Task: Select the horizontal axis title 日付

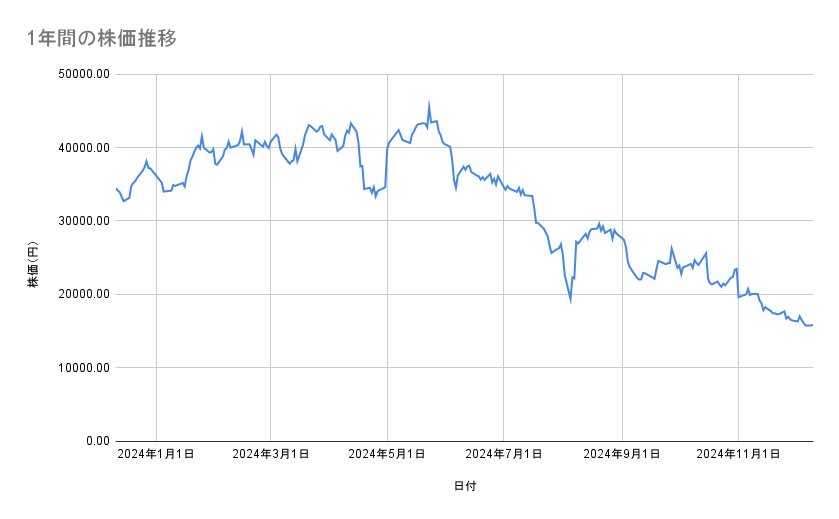Action: click(465, 486)
